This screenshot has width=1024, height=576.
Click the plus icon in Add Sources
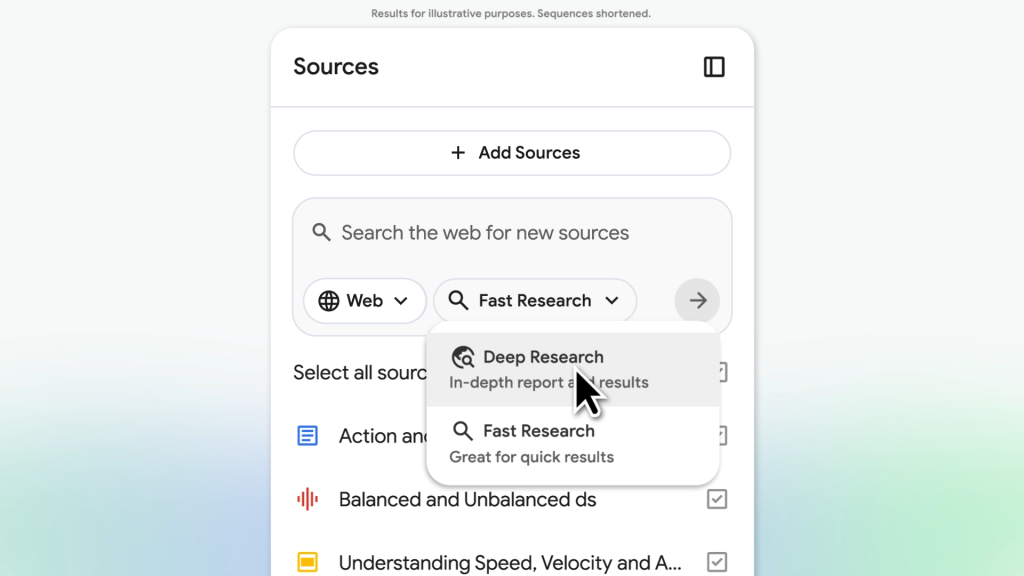(x=458, y=153)
